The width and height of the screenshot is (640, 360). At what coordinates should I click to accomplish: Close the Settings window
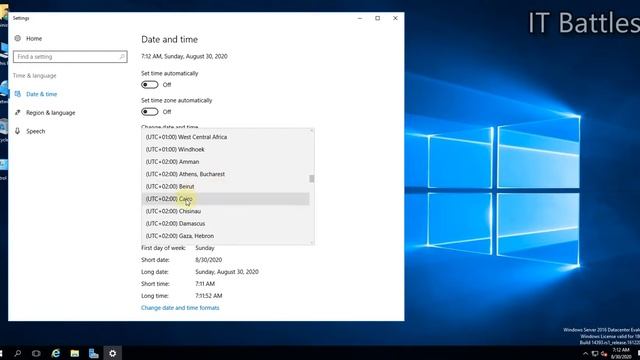(395, 18)
